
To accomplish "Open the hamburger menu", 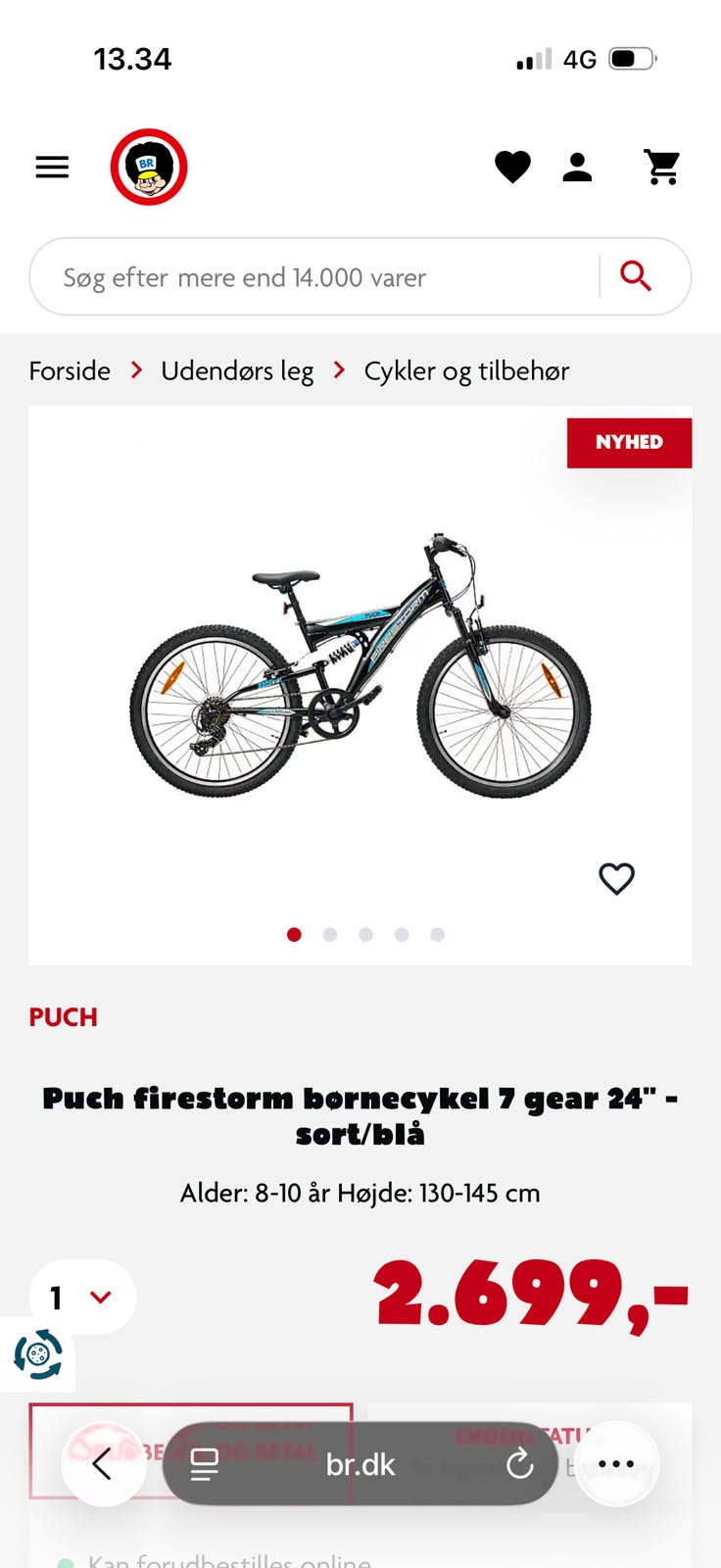I will pyautogui.click(x=52, y=168).
